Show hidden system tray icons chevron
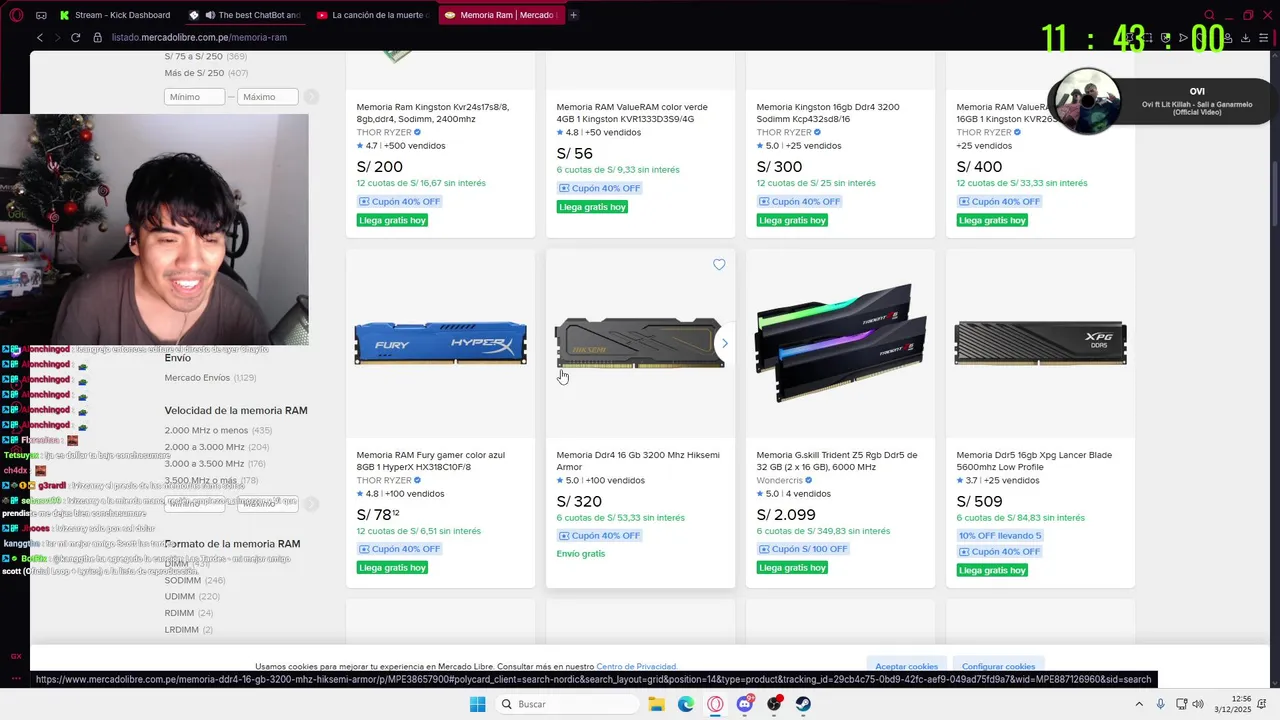The width and height of the screenshot is (1280, 720). pos(1140,704)
